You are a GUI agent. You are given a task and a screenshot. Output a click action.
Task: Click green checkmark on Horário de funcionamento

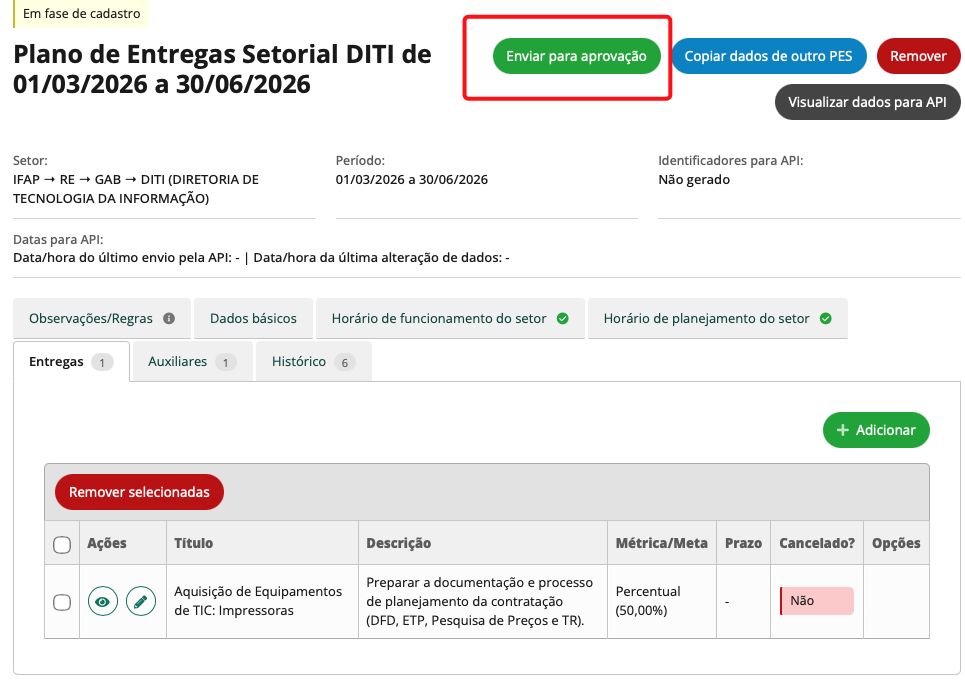562,319
